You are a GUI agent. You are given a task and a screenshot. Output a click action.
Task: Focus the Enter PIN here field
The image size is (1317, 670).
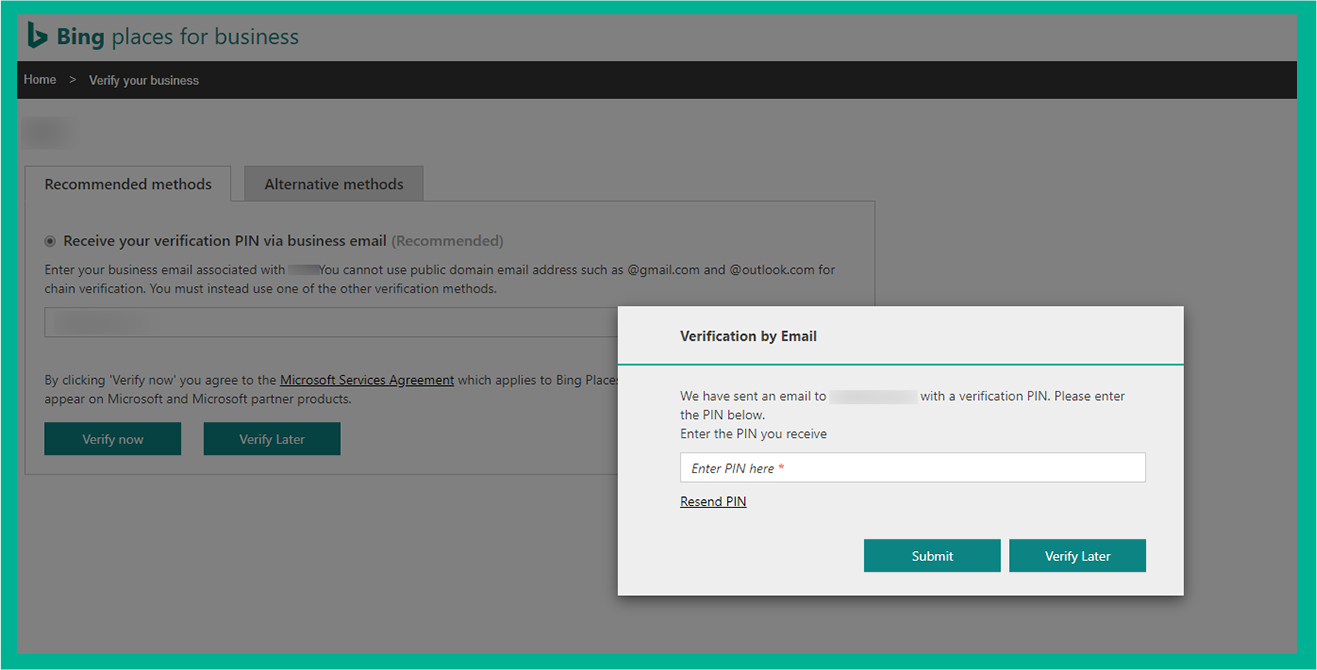pyautogui.click(x=913, y=468)
